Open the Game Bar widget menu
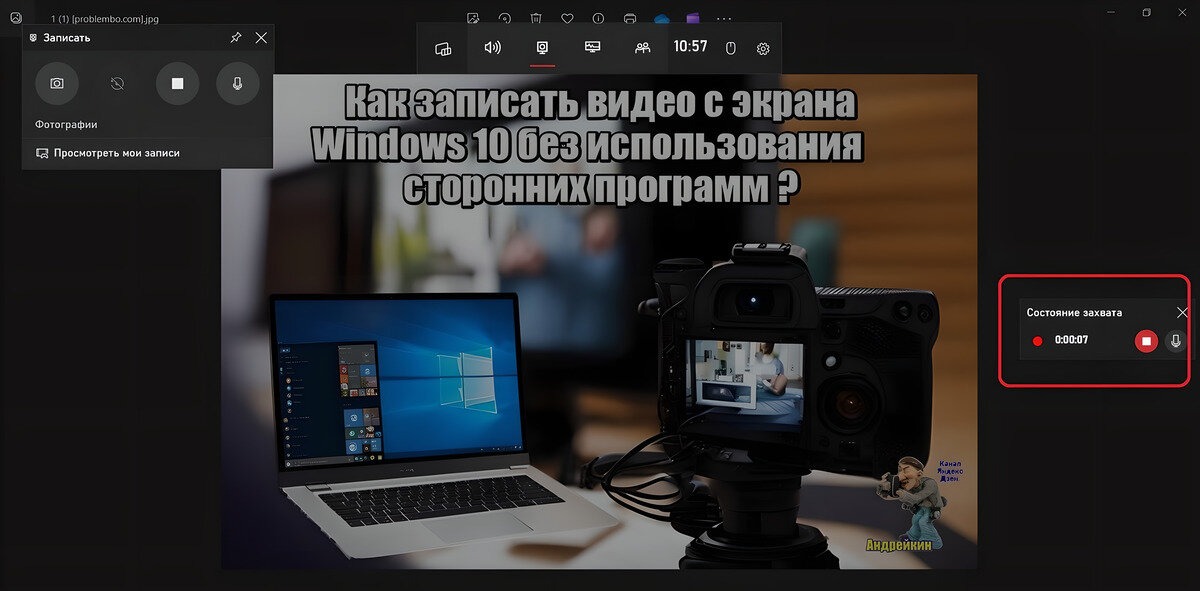The width and height of the screenshot is (1200, 591). pyautogui.click(x=443, y=48)
